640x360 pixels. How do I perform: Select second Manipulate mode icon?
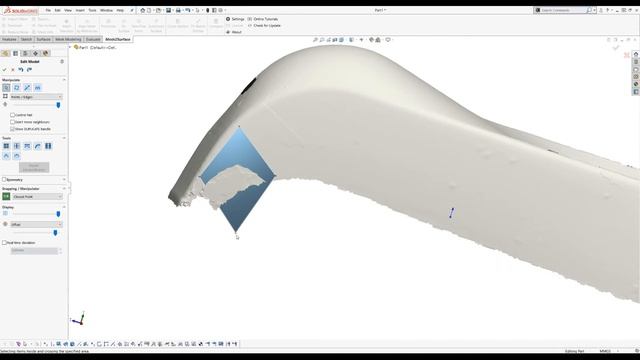(x=17, y=88)
